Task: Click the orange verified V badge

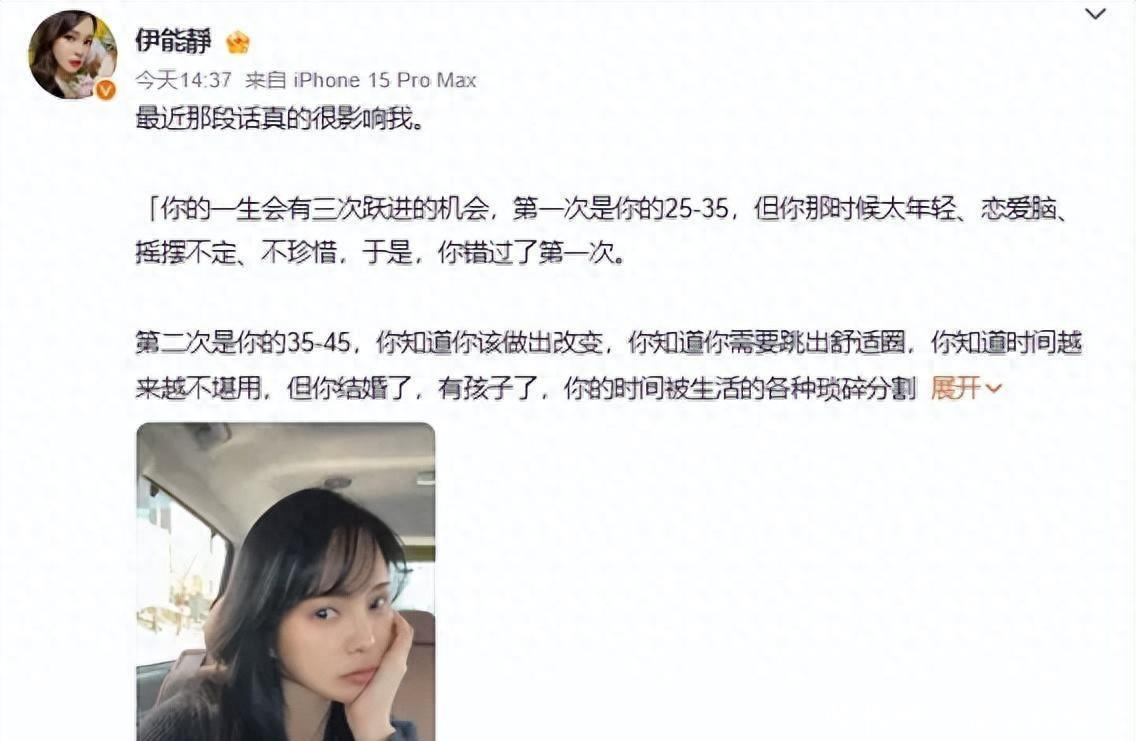Action: [x=106, y=90]
